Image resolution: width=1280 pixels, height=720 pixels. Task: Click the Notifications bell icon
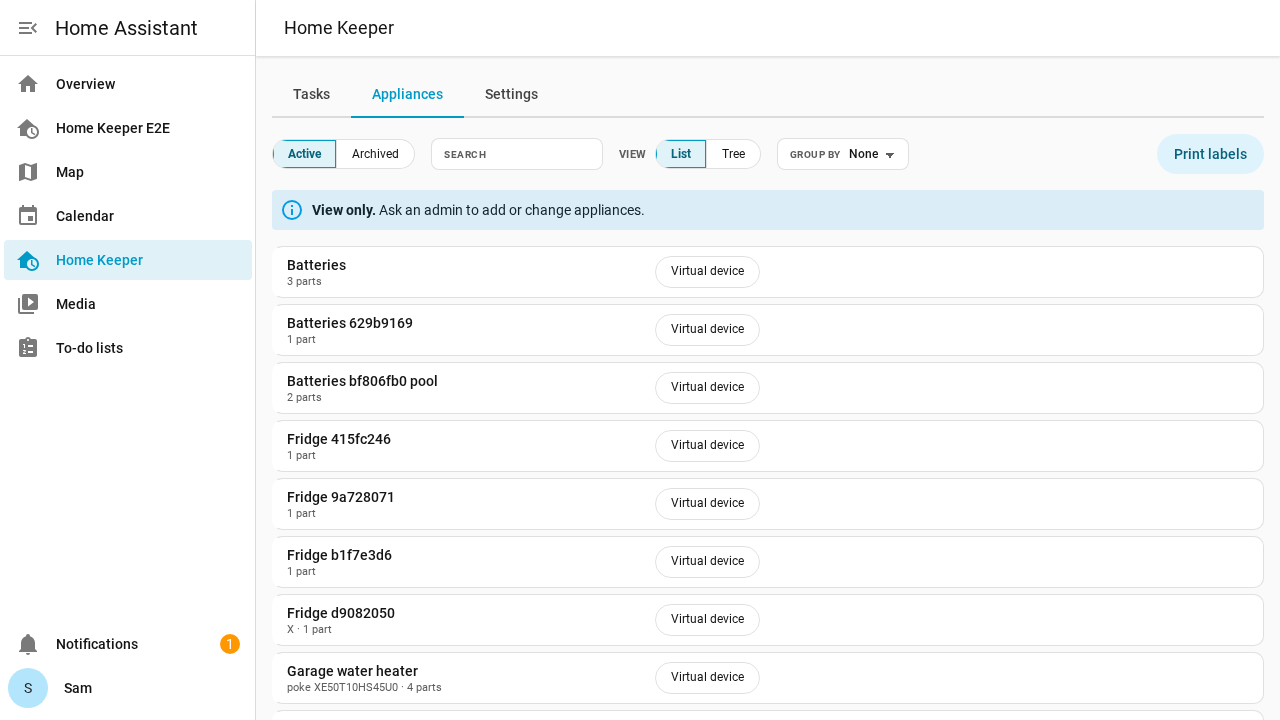tap(28, 644)
